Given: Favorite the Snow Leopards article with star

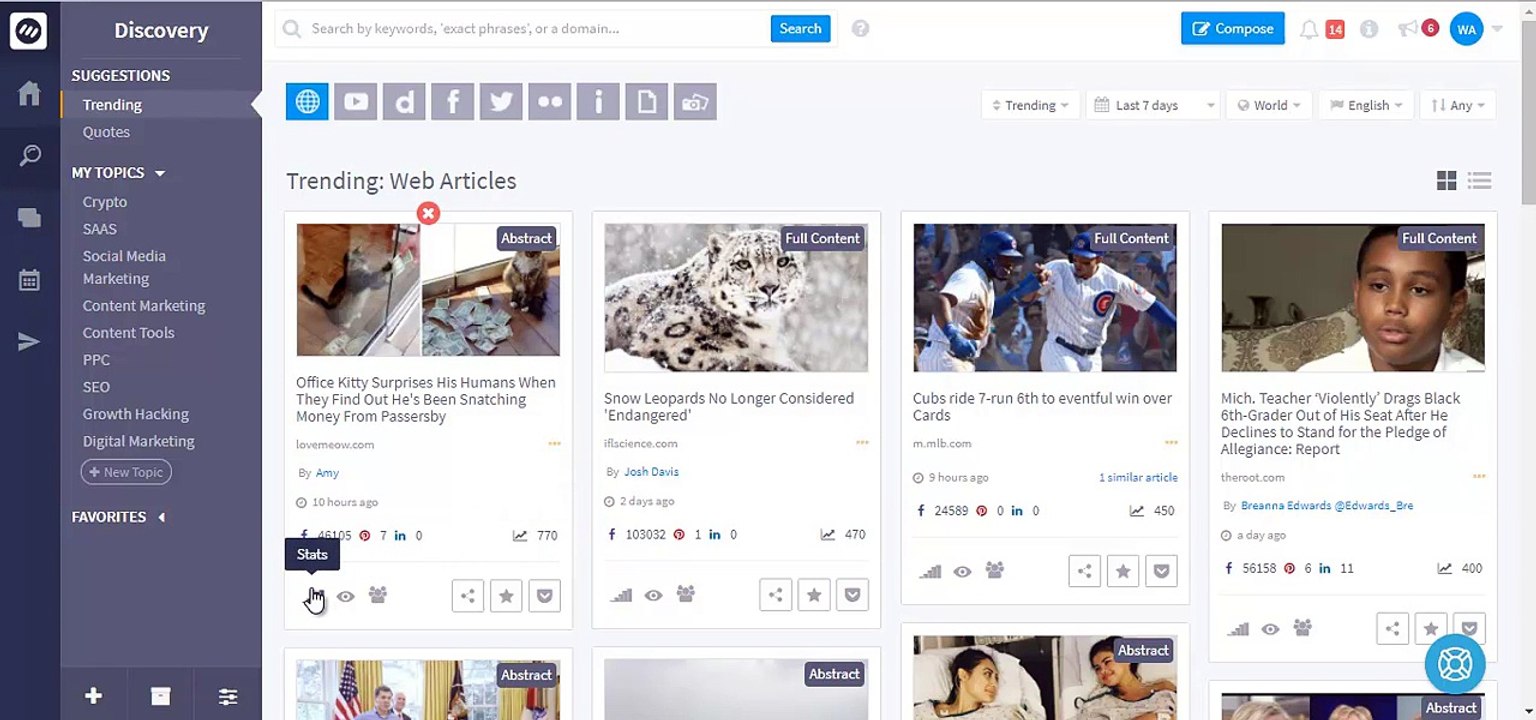Looking at the screenshot, I should point(814,596).
